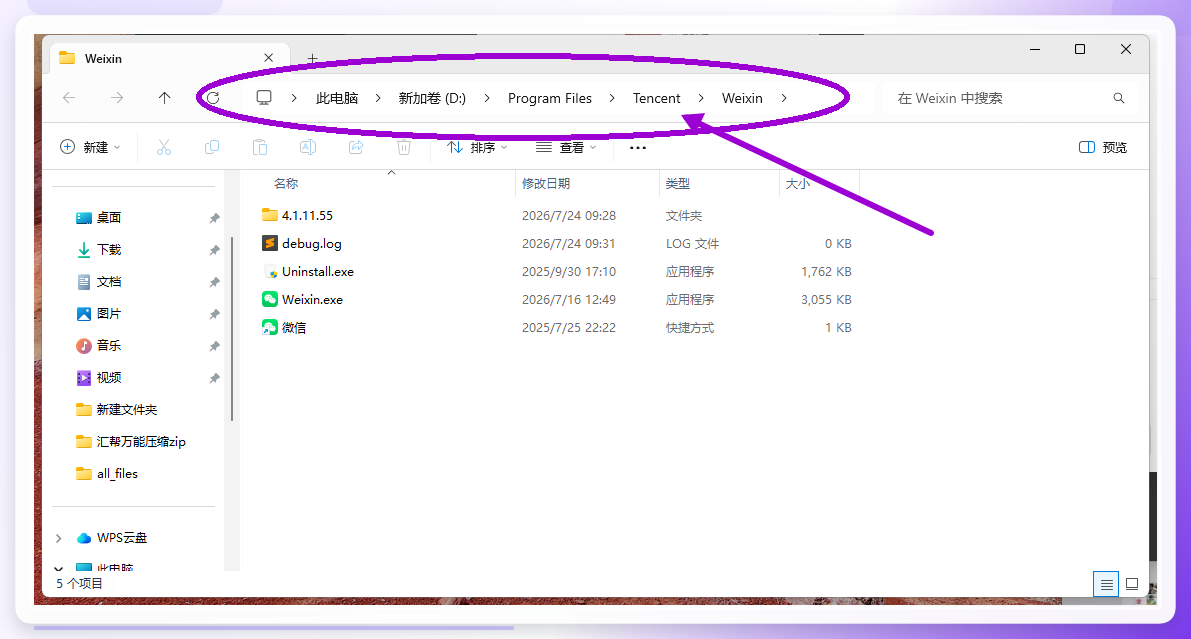Switch to details view icon in status bar
The height and width of the screenshot is (639, 1191).
[x=1106, y=584]
